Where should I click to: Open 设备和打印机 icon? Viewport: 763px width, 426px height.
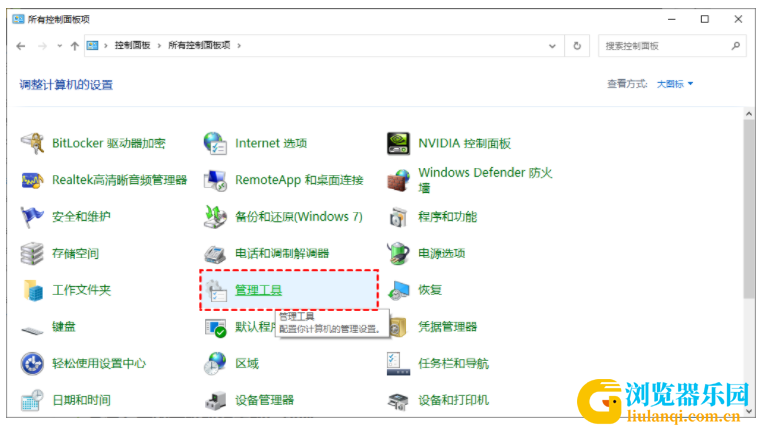pos(398,401)
